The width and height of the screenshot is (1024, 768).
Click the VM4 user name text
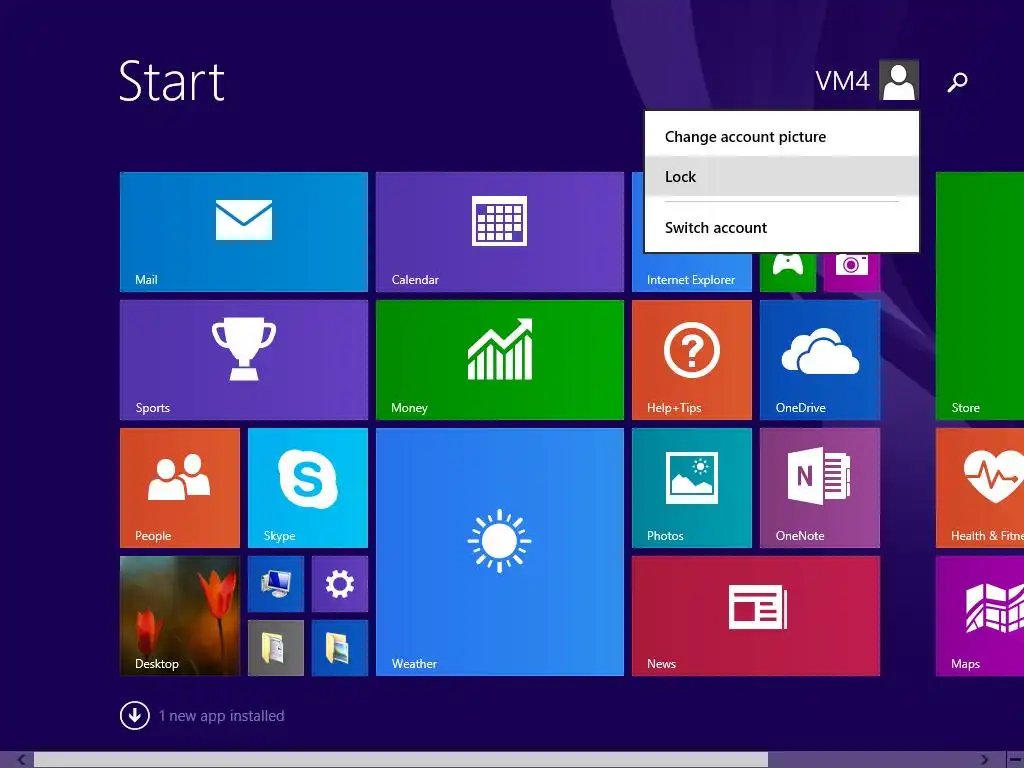click(842, 81)
